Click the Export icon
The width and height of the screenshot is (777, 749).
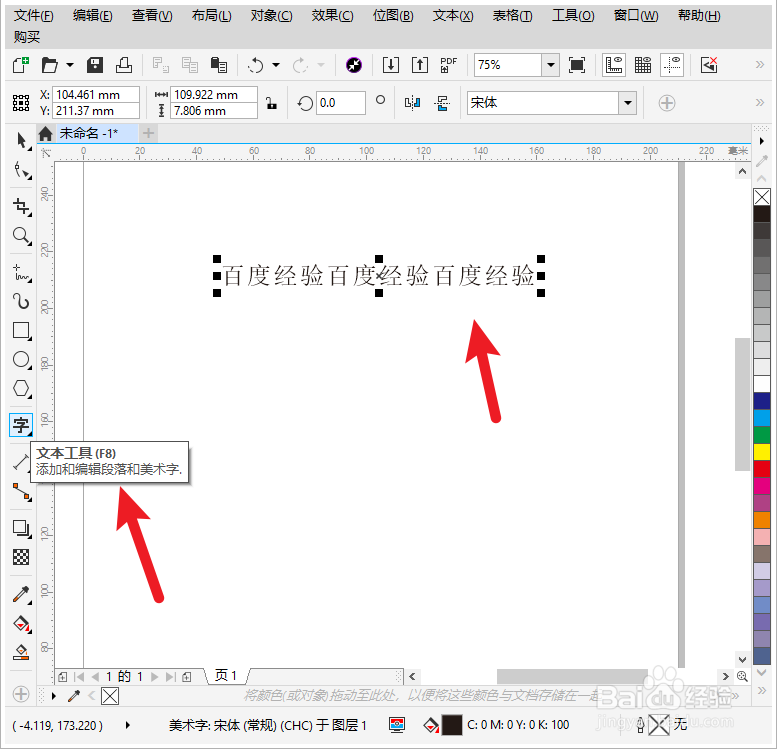pyautogui.click(x=420, y=65)
